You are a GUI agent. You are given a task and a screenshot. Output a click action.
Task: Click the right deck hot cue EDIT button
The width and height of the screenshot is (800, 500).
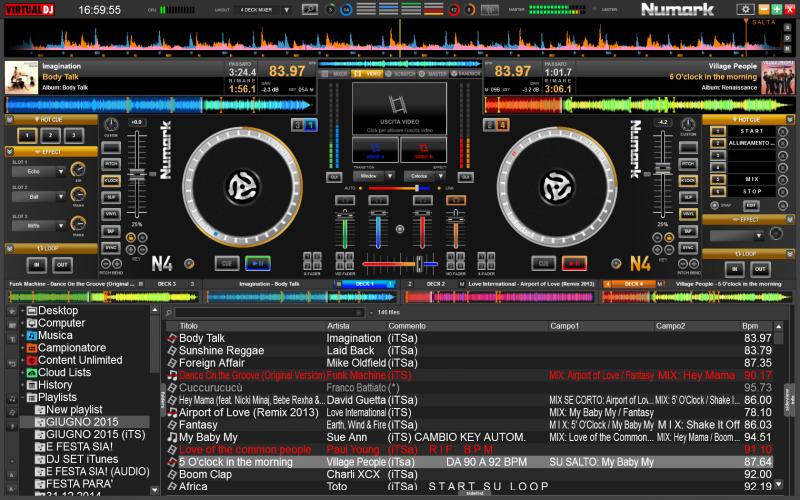click(751, 206)
